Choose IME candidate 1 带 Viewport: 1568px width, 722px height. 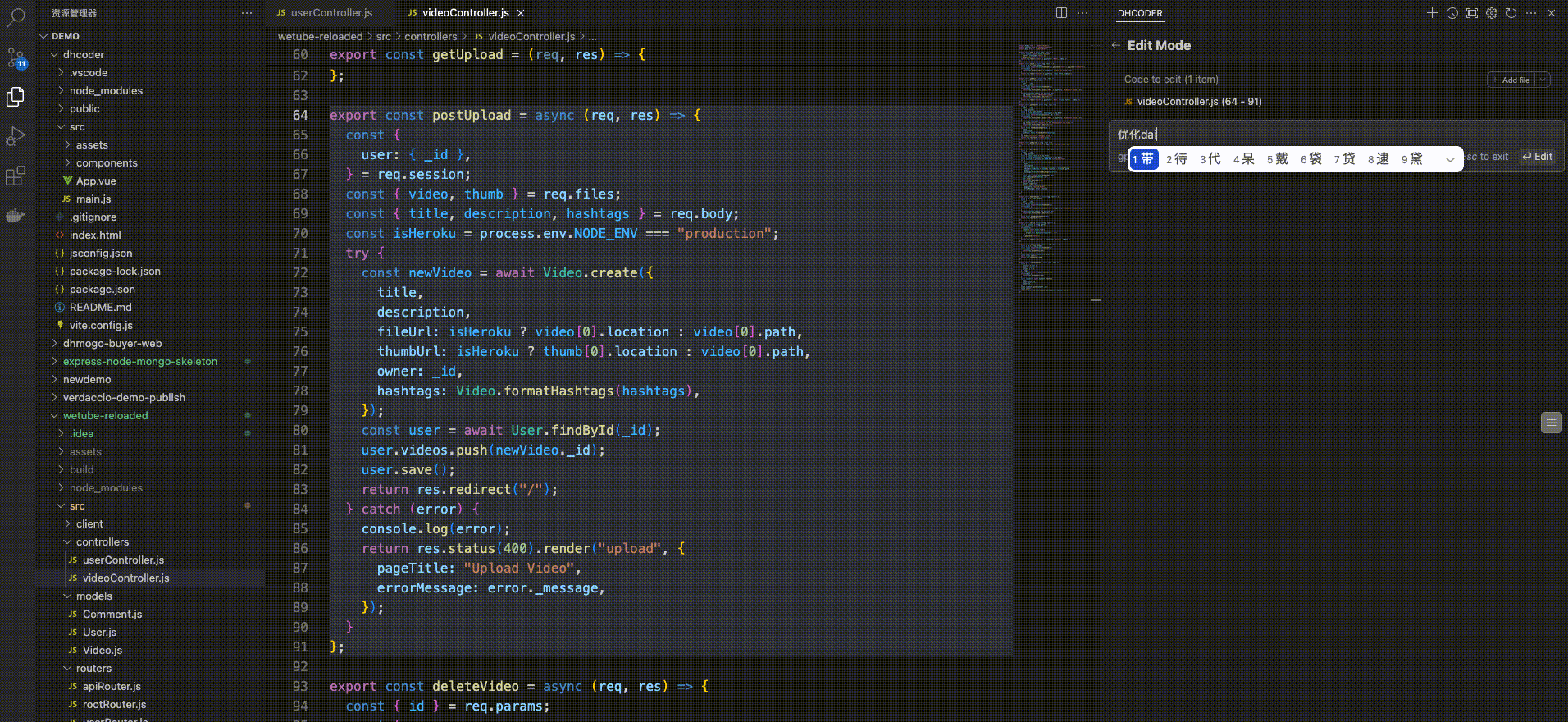coord(1143,159)
